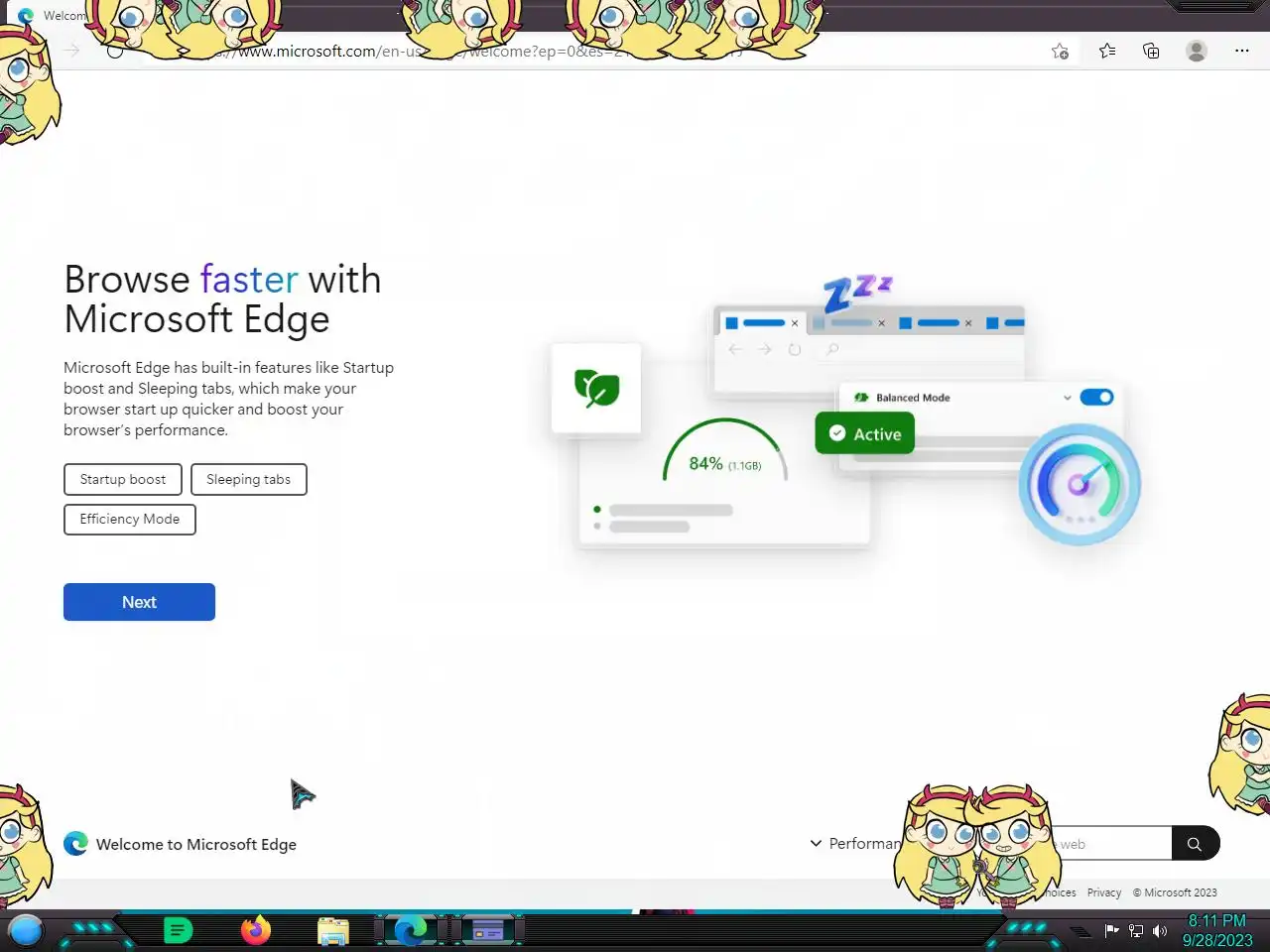Open Settings and more ellipsis menu
1270x952 pixels.
pyautogui.click(x=1242, y=51)
